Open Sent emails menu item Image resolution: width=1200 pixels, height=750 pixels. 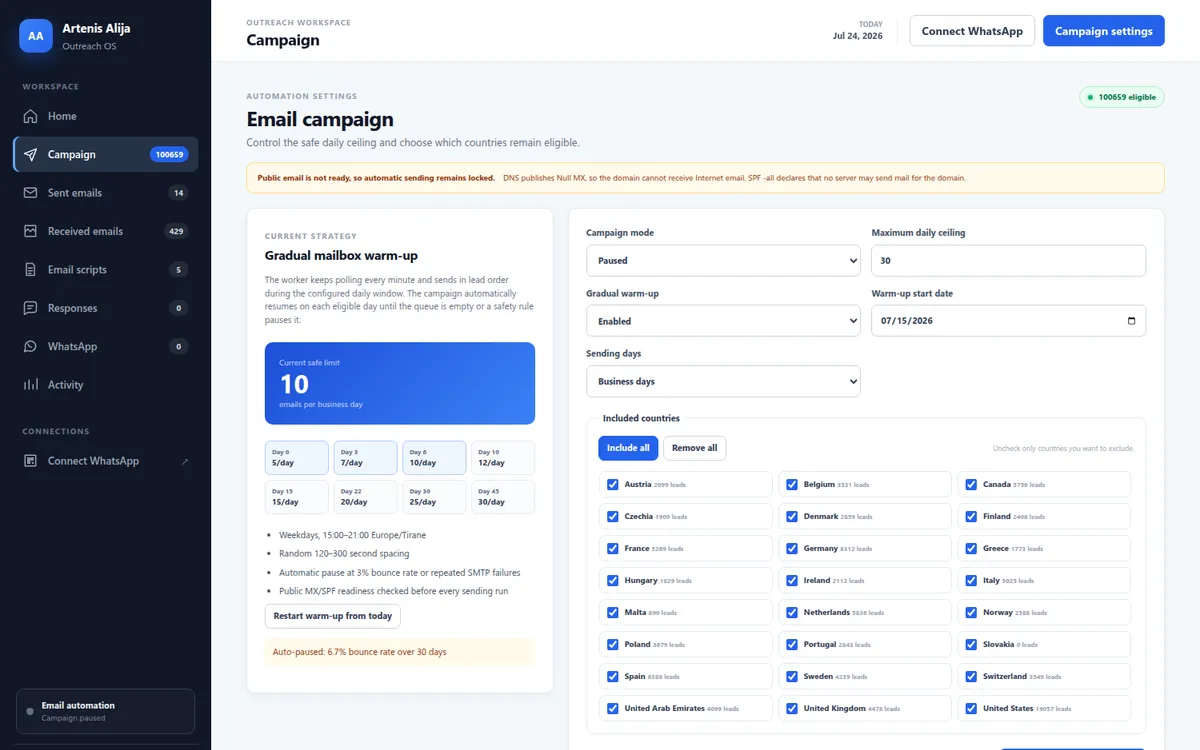pyautogui.click(x=105, y=193)
